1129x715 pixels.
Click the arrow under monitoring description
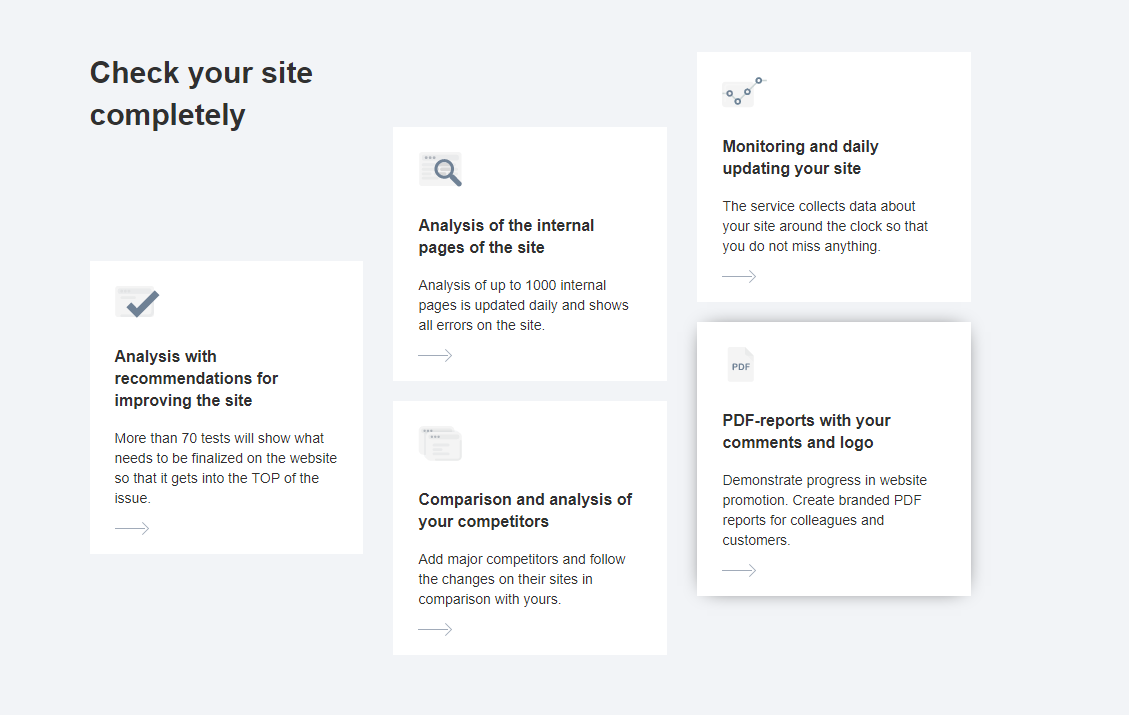[739, 276]
